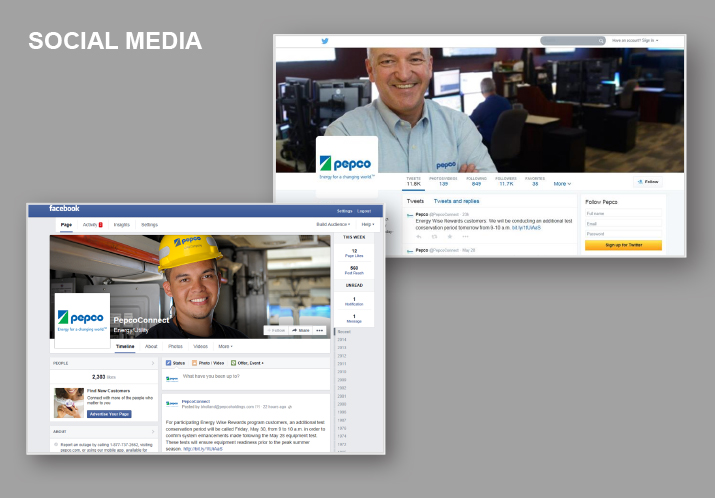The image size is (715, 498).
Task: Open the Twitter Tweets count 11.8K
Action: (x=414, y=182)
